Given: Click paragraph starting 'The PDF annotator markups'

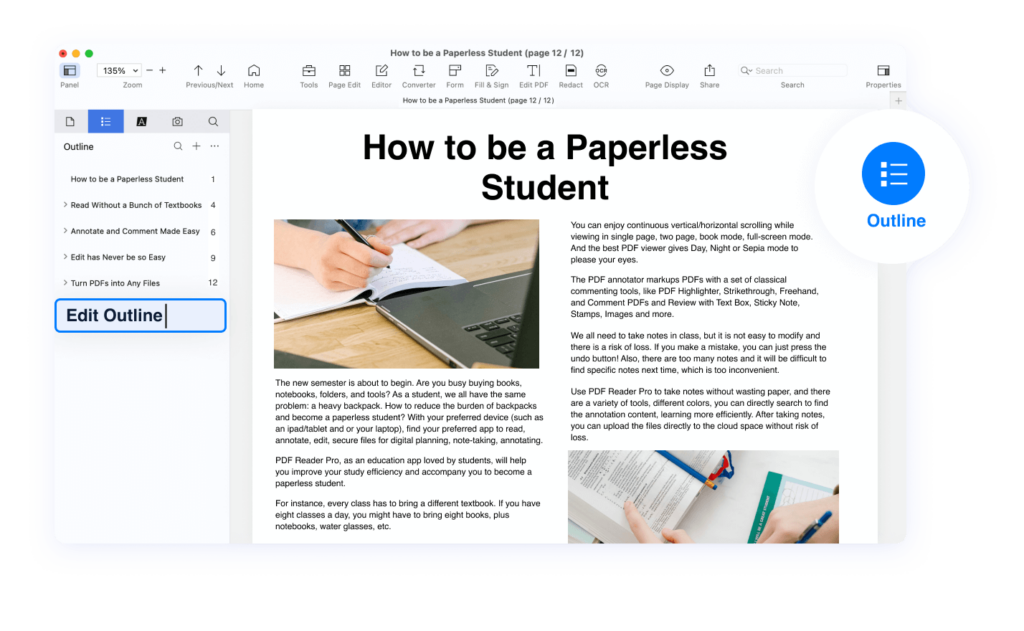Looking at the screenshot, I should click(x=694, y=297).
